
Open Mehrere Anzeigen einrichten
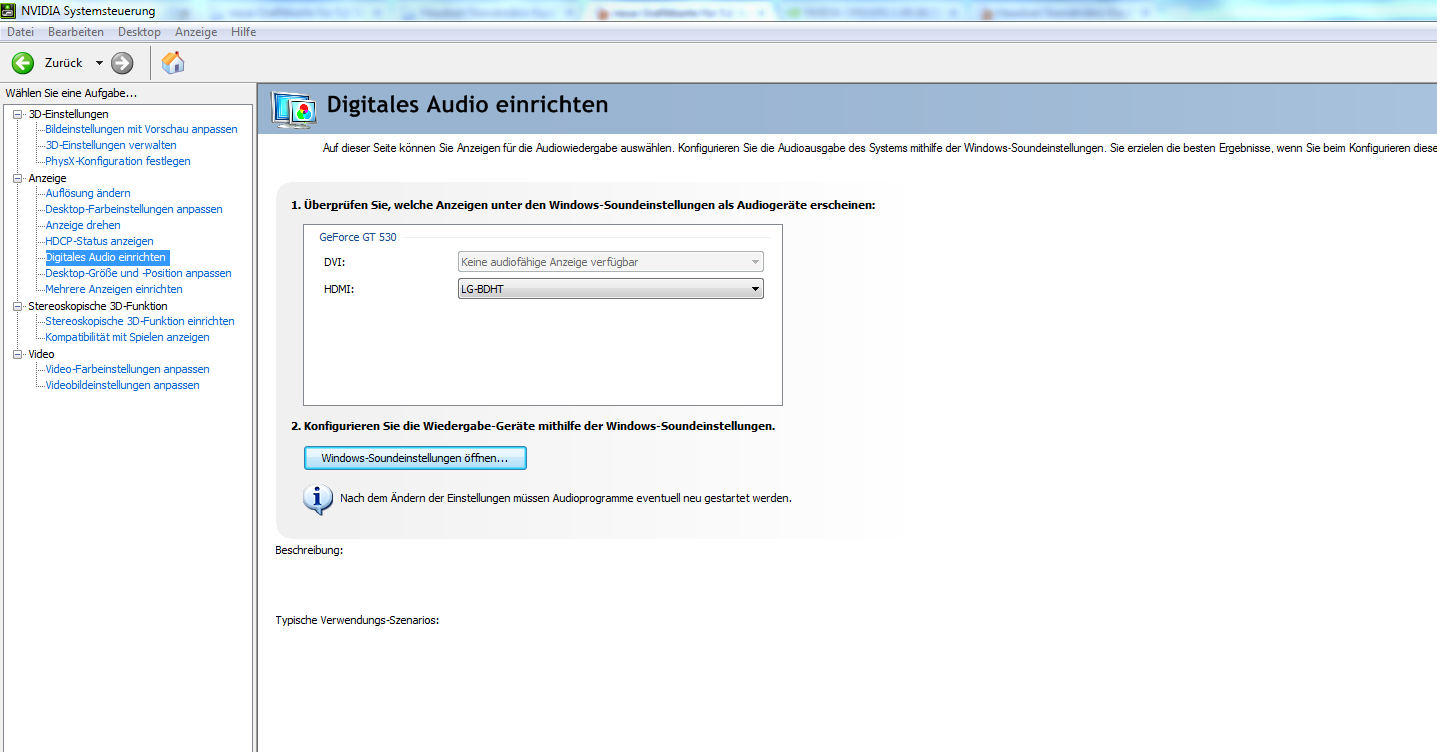114,289
